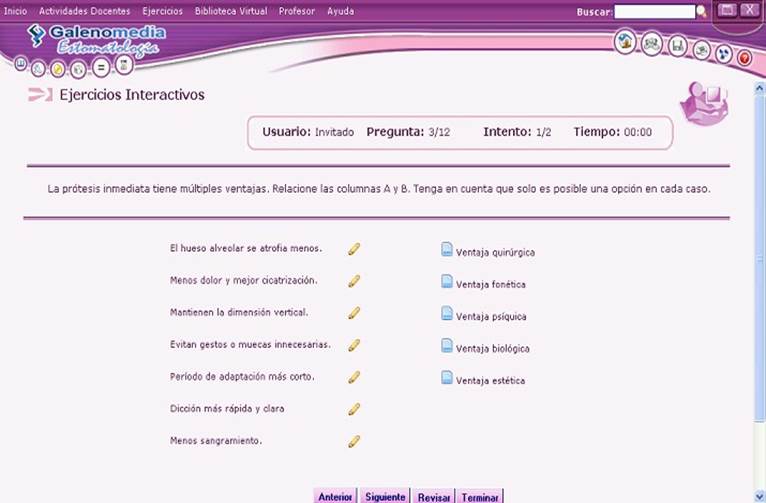Click the 'Terminar' button
The width and height of the screenshot is (766, 503).
point(480,496)
